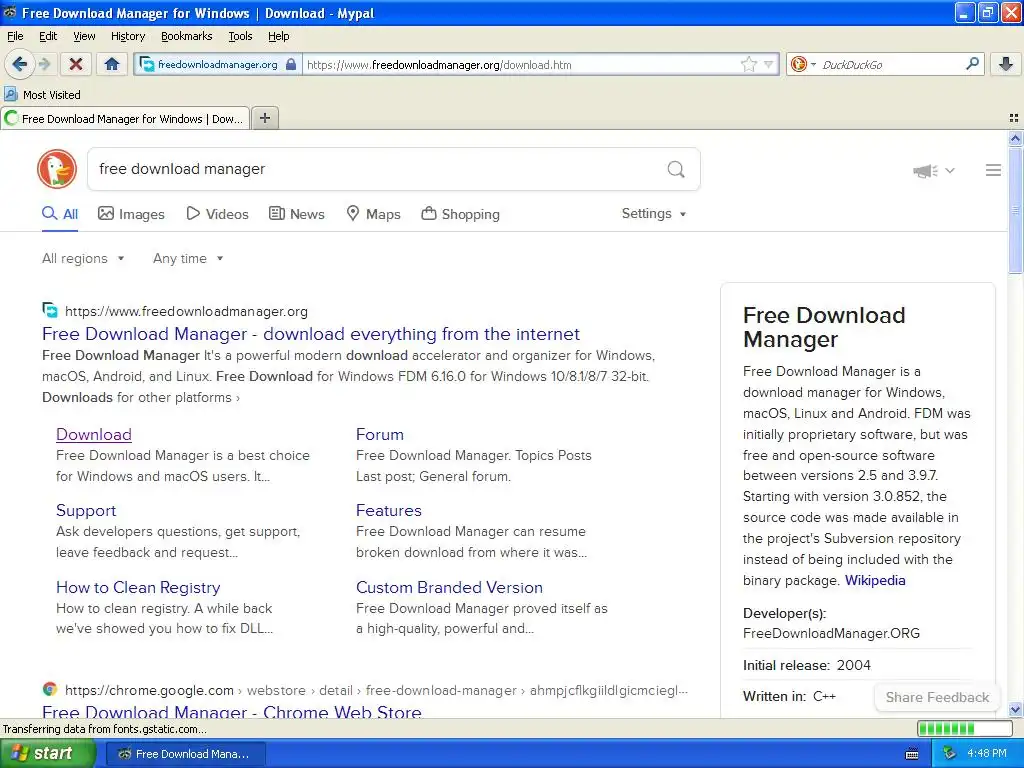Open the Windows start button
The width and height of the screenshot is (1024, 768).
[46, 754]
